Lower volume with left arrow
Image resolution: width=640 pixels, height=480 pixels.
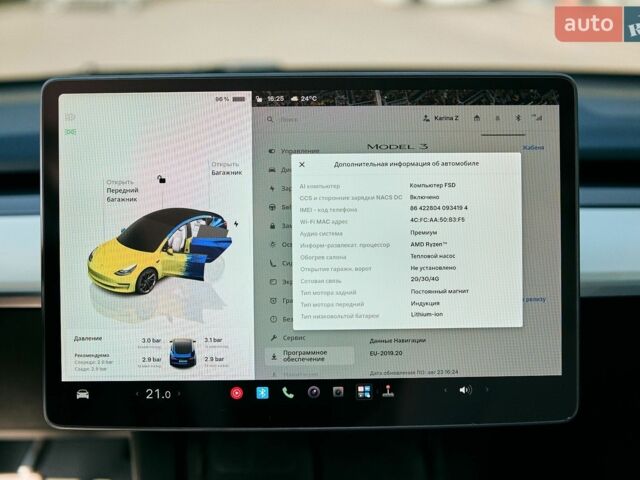coord(445,390)
